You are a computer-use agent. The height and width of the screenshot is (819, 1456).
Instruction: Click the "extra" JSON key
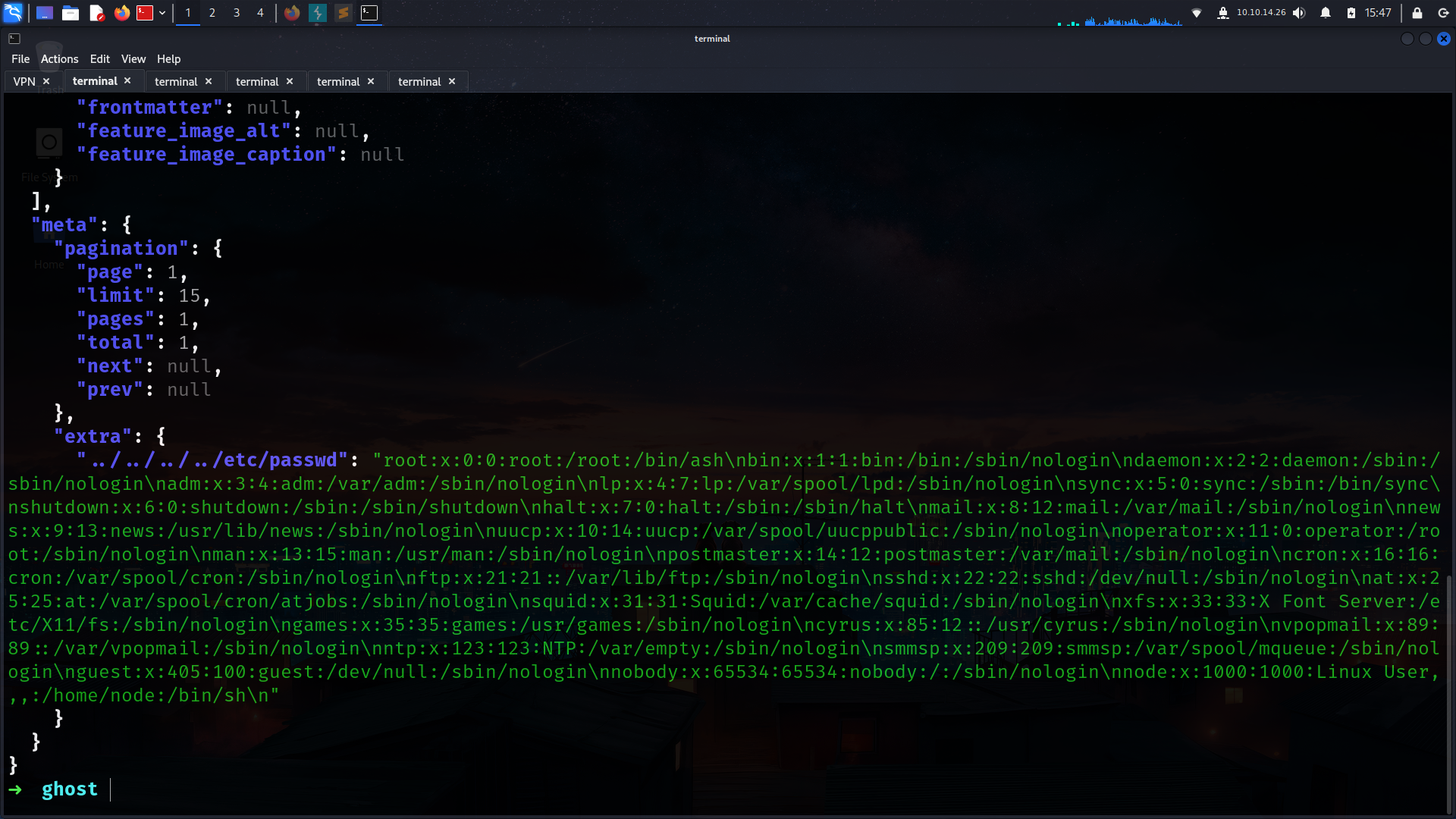pyautogui.click(x=93, y=437)
